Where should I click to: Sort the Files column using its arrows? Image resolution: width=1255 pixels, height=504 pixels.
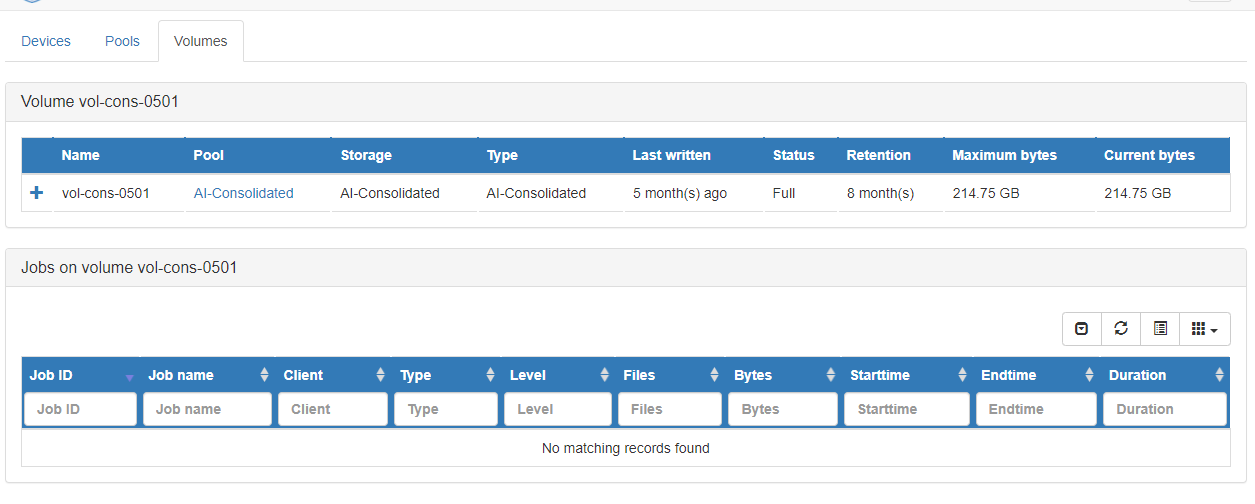tap(714, 375)
